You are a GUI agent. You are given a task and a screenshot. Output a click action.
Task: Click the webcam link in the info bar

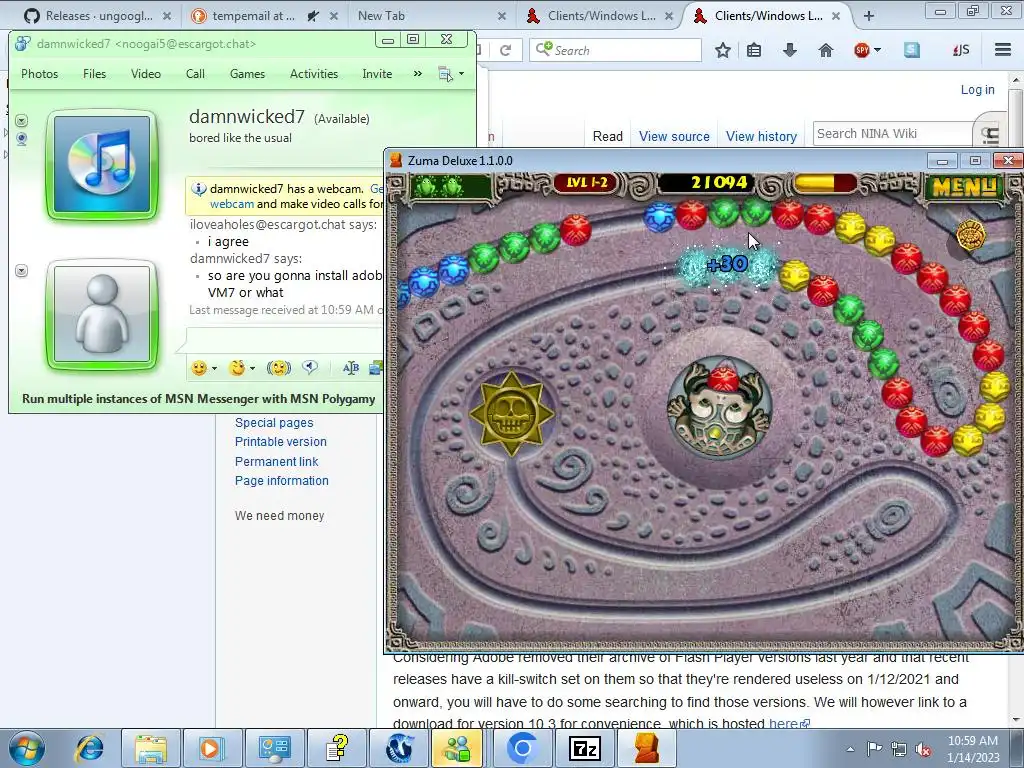232,204
